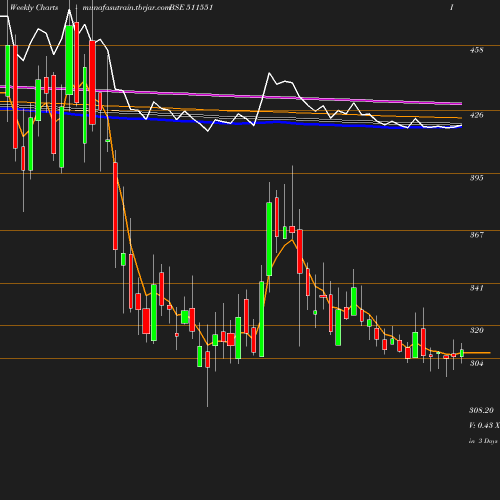The height and width of the screenshot is (500, 500).
Task: Click the 'V: 0.48 X' volume text
Action: pyautogui.click(x=484, y=425)
